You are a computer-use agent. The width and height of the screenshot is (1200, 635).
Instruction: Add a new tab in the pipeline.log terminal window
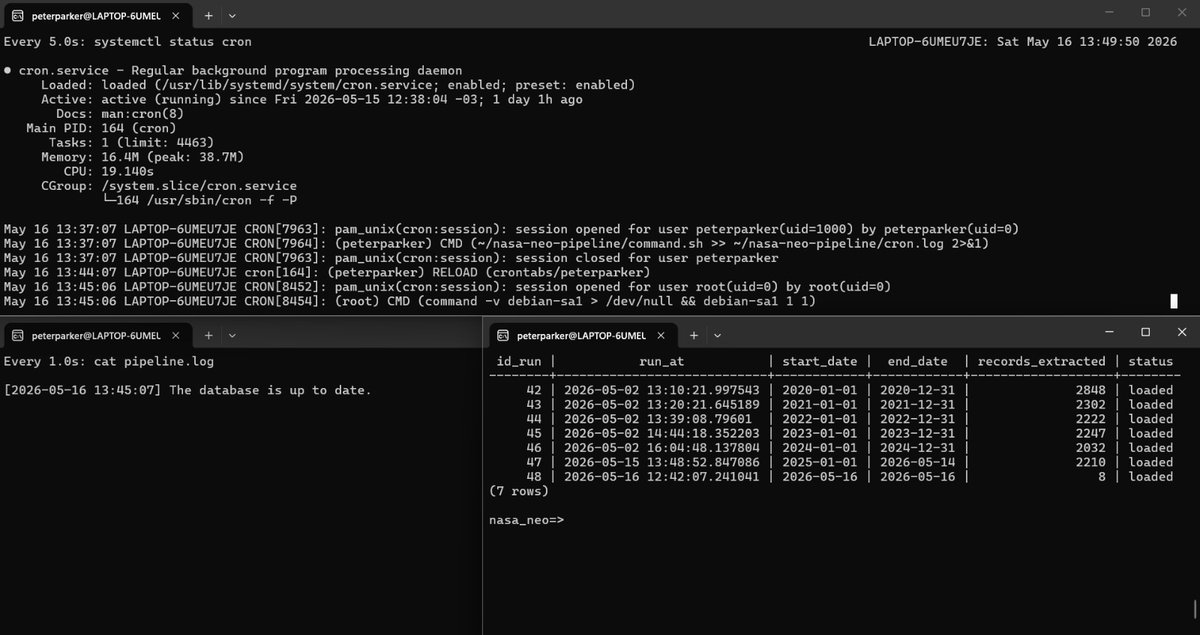coord(209,335)
